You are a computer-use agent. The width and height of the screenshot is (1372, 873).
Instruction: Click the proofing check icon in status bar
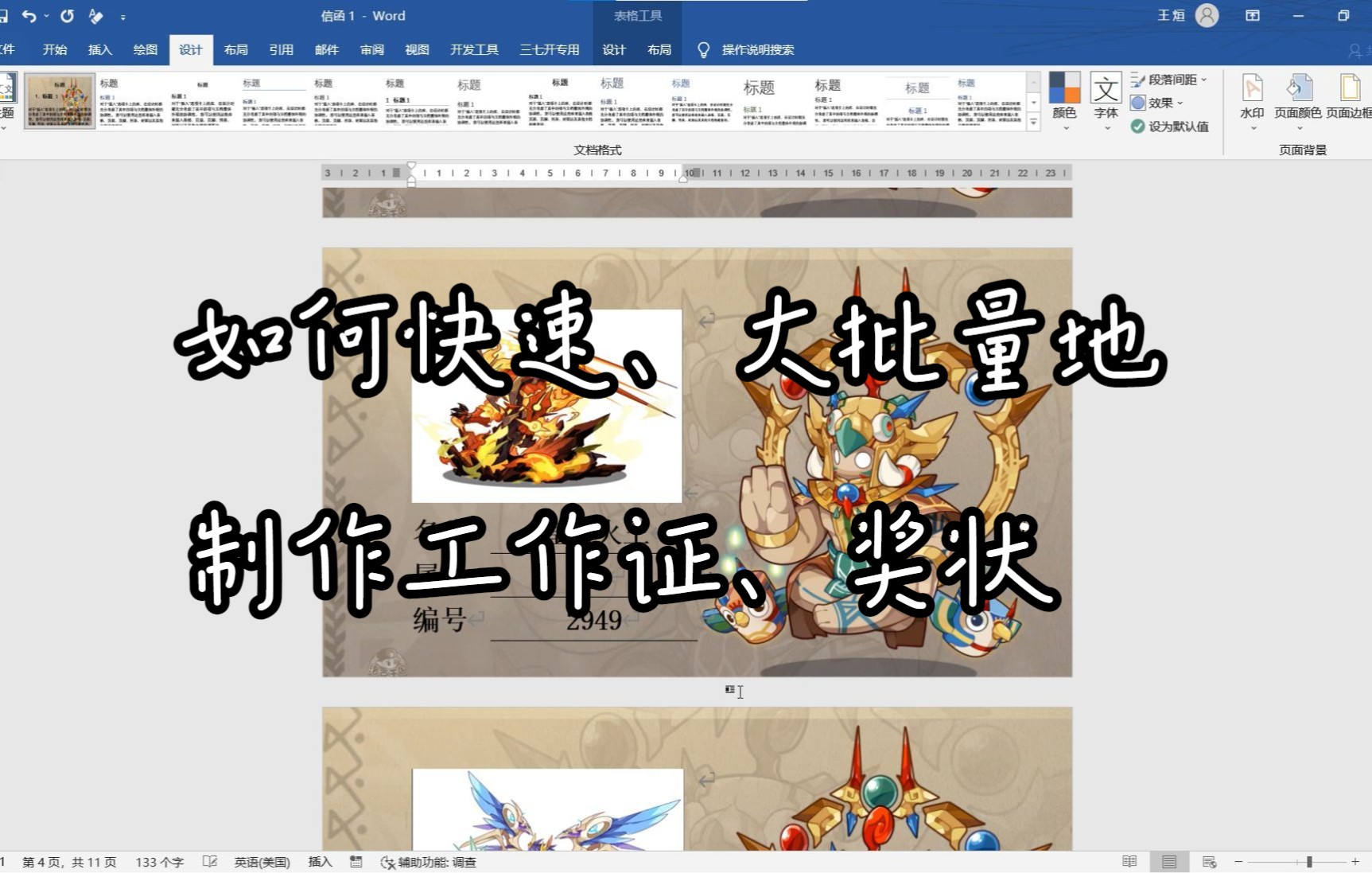click(x=210, y=862)
